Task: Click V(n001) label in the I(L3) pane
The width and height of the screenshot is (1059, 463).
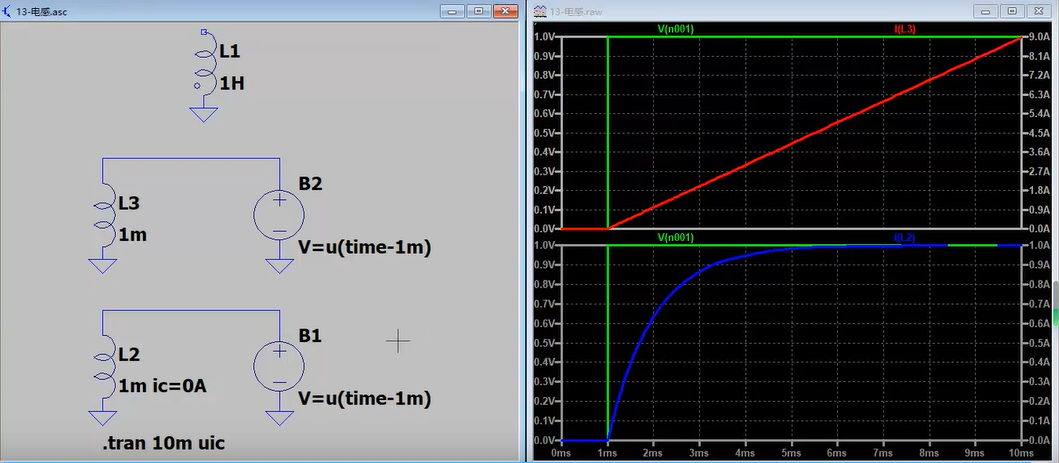Action: 675,29
